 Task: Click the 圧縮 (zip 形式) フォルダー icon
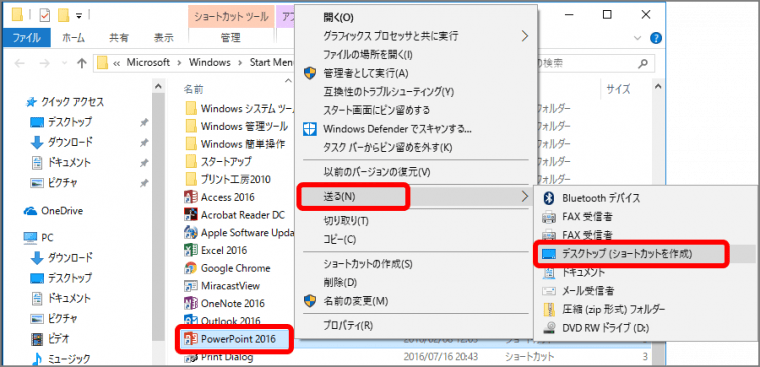[x=549, y=309]
